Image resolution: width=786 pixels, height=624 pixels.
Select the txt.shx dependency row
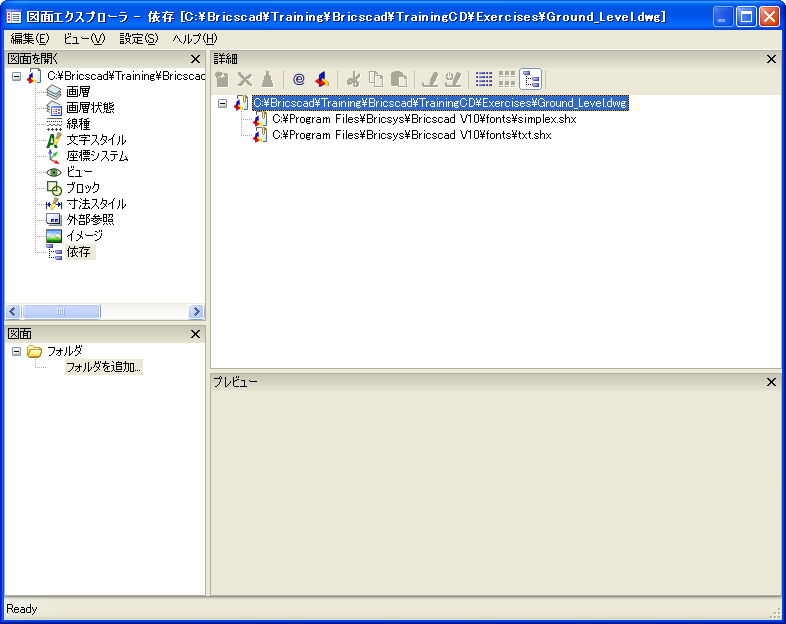point(412,135)
